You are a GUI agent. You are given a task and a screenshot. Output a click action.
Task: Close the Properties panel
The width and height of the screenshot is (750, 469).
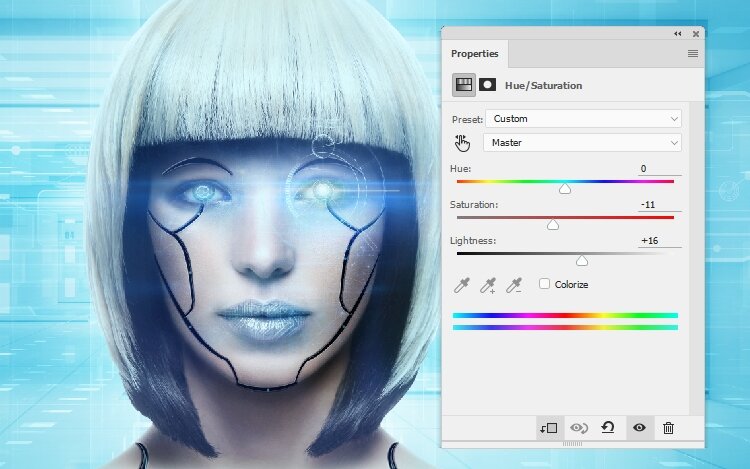tap(696, 34)
